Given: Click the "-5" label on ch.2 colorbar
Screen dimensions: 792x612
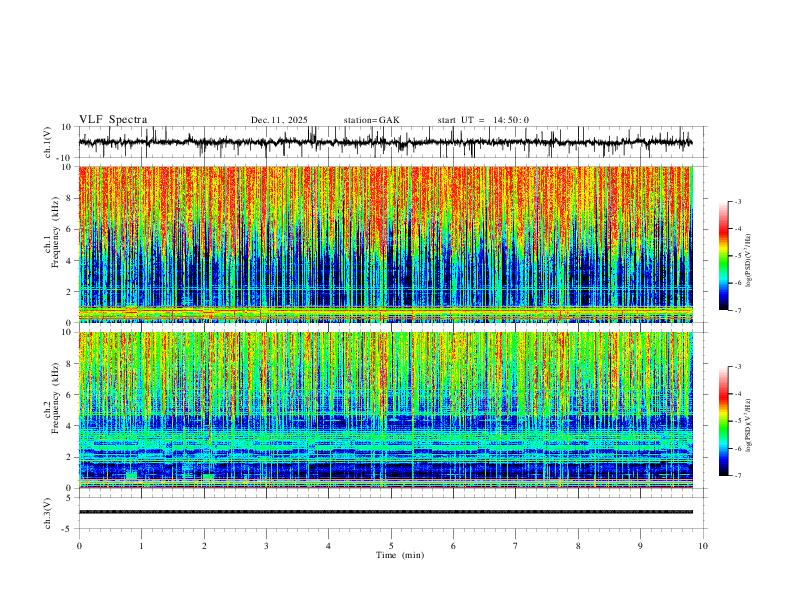Looking at the screenshot, I should [x=738, y=421].
